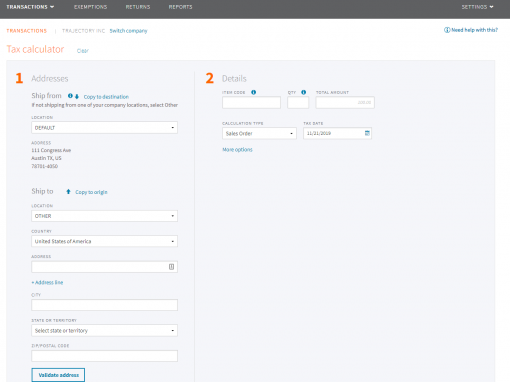The image size is (510, 382).
Task: Click the Total Amount input field
Action: [x=345, y=103]
